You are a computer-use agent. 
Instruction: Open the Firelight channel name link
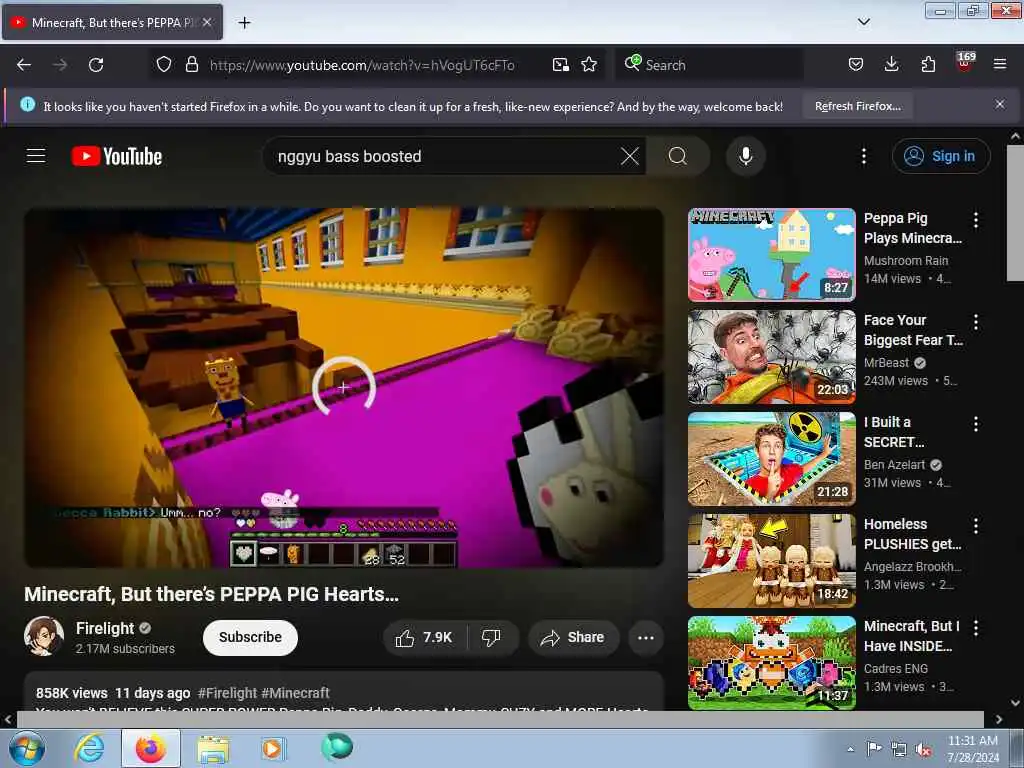click(x=104, y=628)
